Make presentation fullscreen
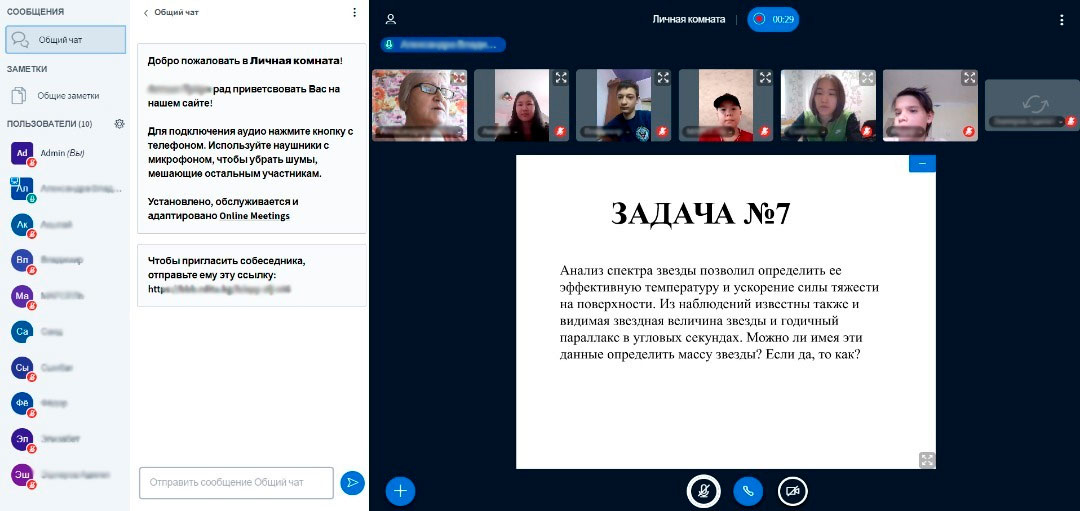The height and width of the screenshot is (511, 1080). 927,460
